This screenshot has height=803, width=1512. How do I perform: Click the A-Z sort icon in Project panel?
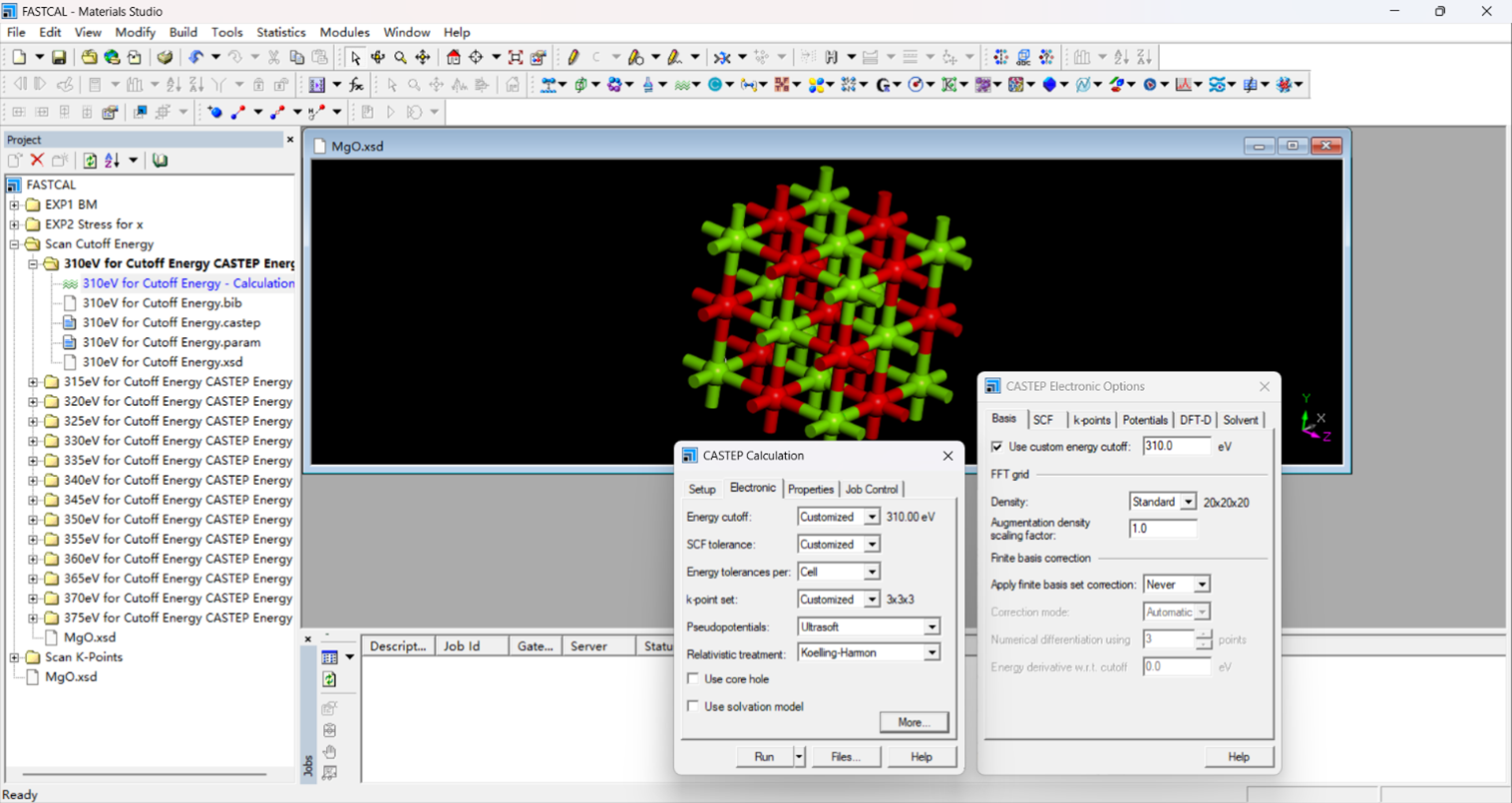(x=112, y=161)
